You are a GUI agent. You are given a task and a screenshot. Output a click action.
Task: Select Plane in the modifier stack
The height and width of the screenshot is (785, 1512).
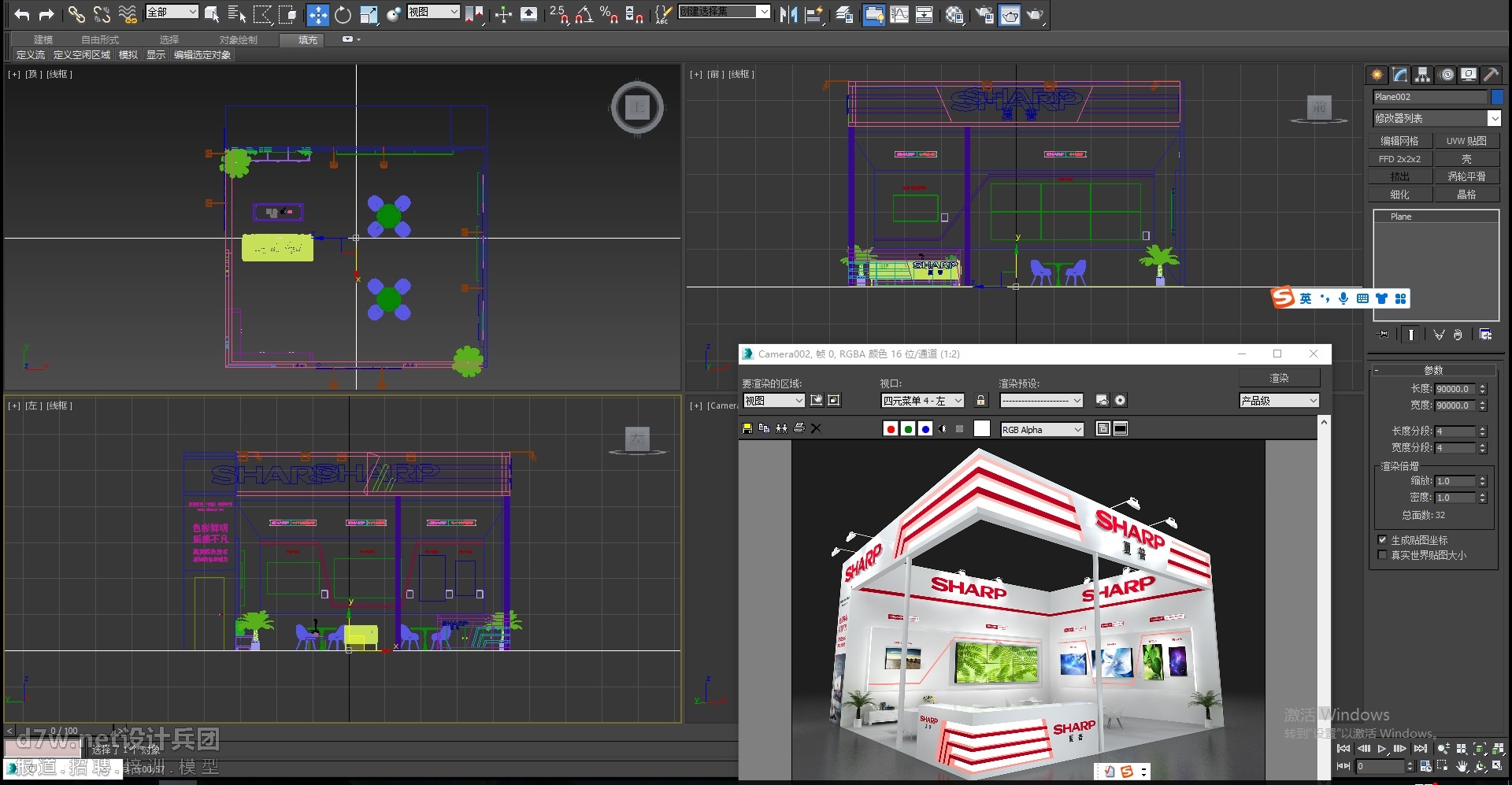pyautogui.click(x=1436, y=217)
